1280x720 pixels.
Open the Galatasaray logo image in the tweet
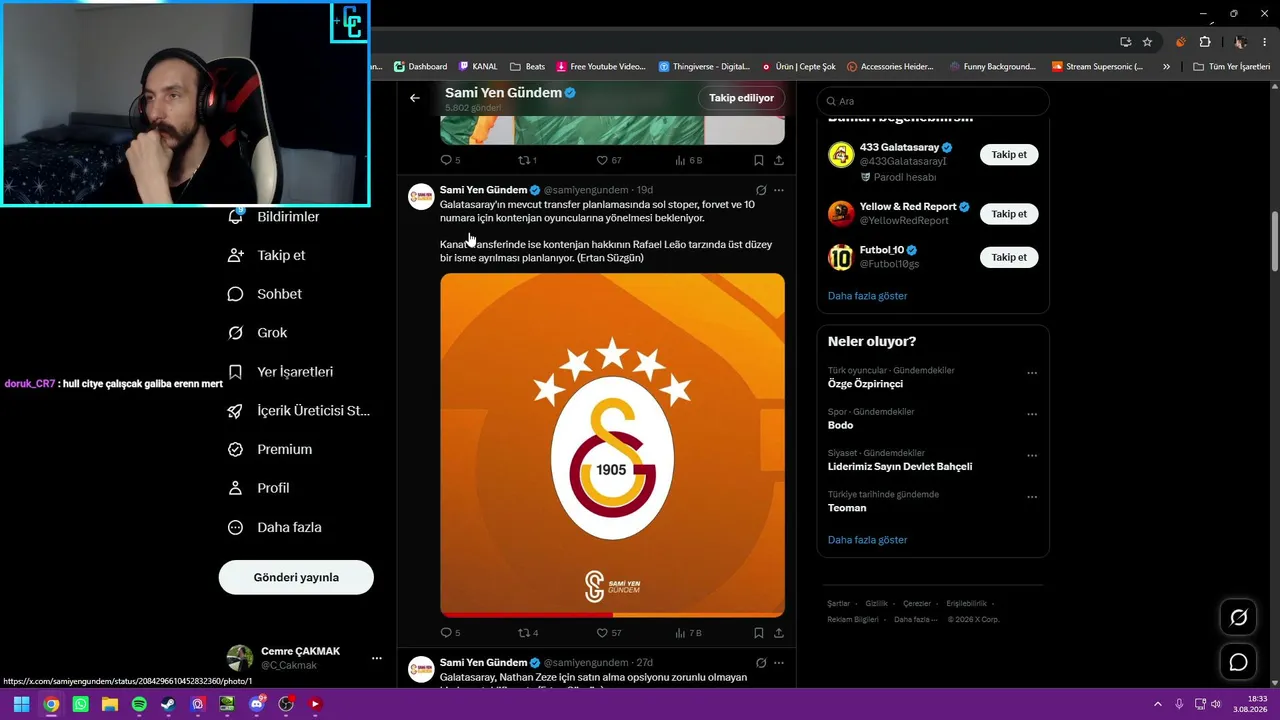pos(612,445)
